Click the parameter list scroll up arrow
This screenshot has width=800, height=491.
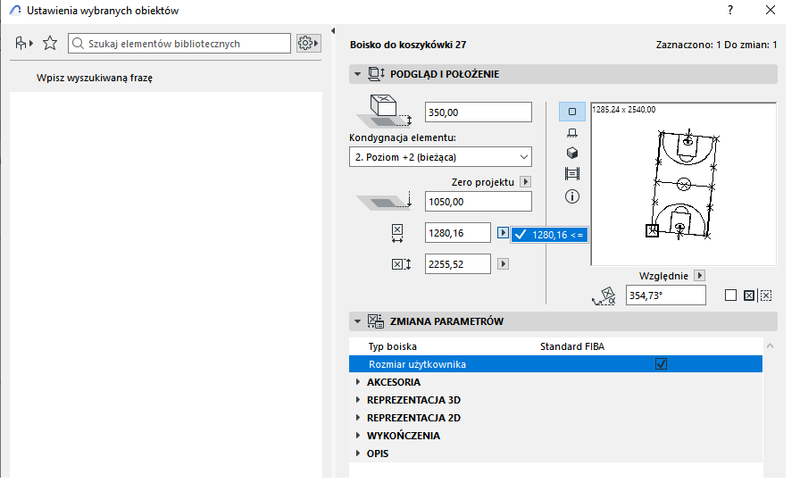[x=770, y=346]
